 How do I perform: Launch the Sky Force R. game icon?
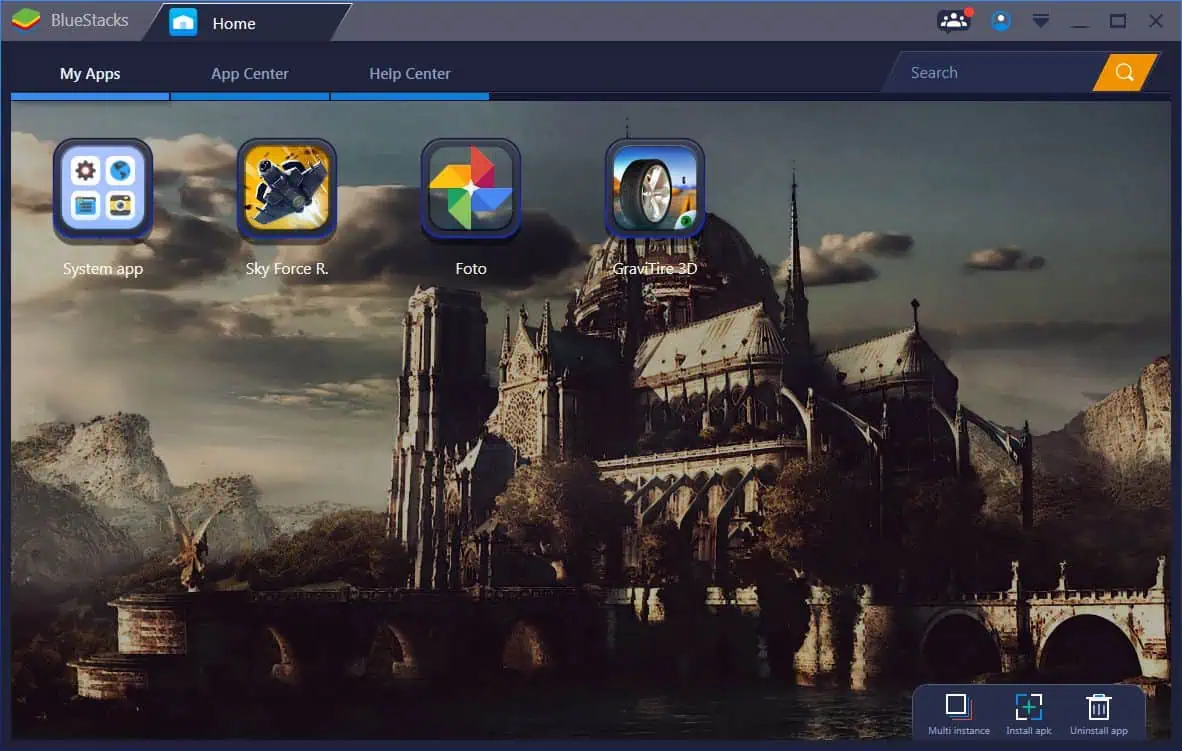pyautogui.click(x=286, y=189)
